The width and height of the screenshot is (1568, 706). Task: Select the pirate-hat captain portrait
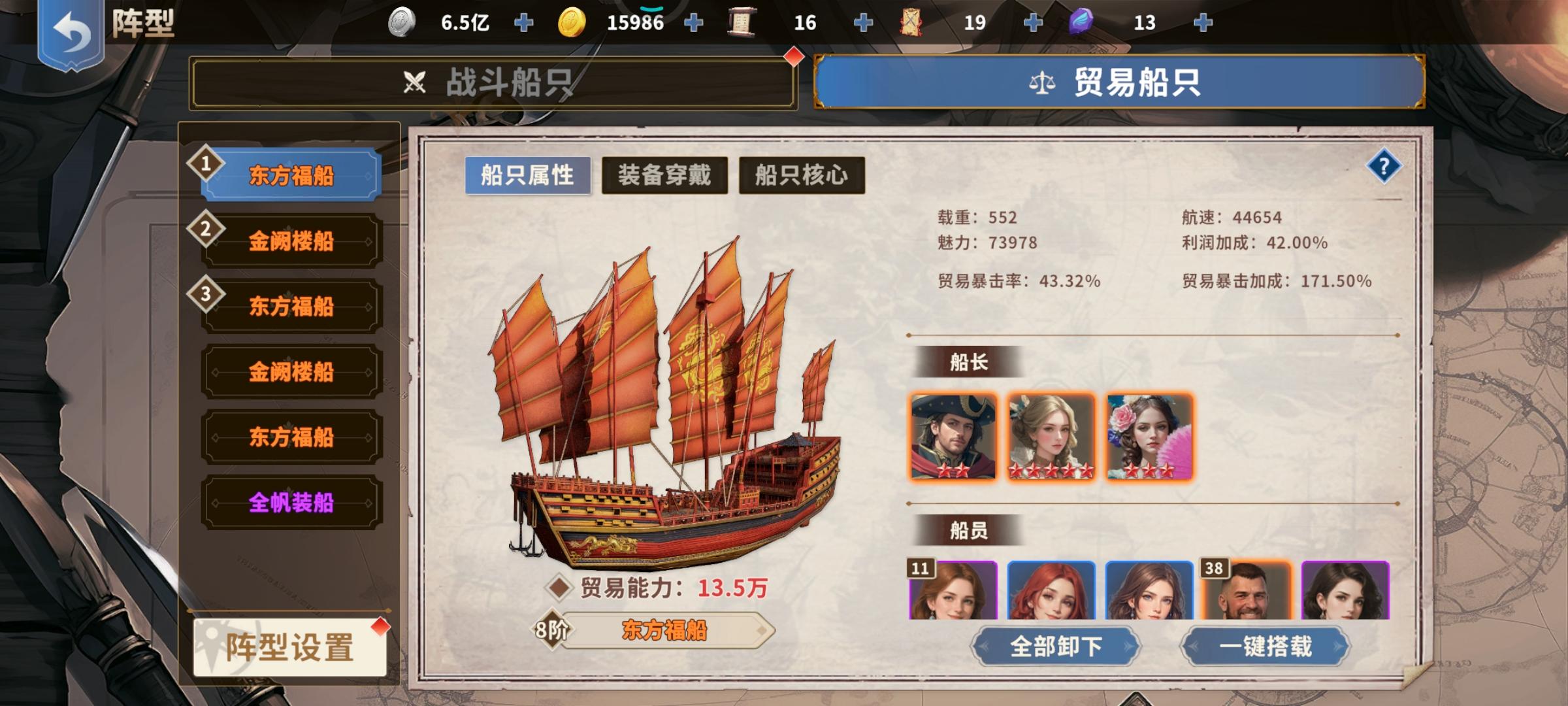coord(953,437)
